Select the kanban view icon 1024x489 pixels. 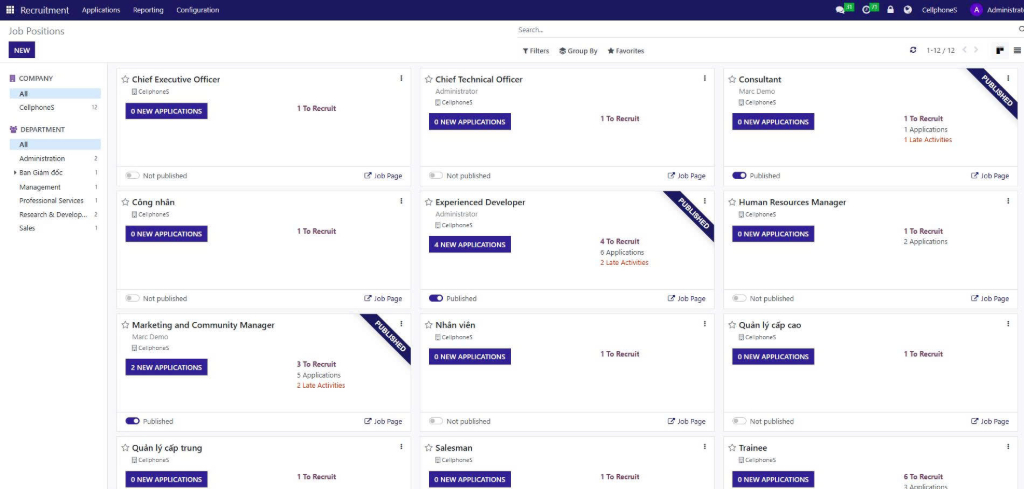pos(999,50)
